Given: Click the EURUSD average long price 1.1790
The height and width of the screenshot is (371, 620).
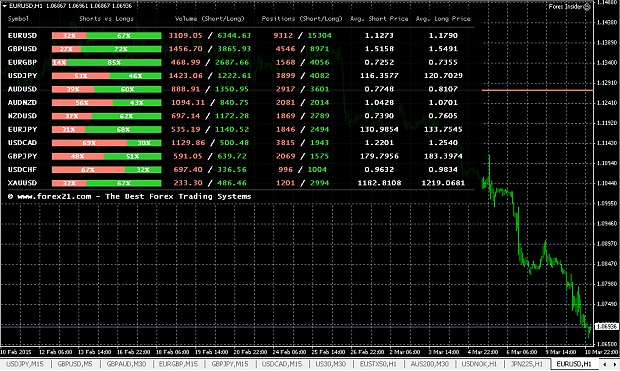Looking at the screenshot, I should tap(443, 36).
